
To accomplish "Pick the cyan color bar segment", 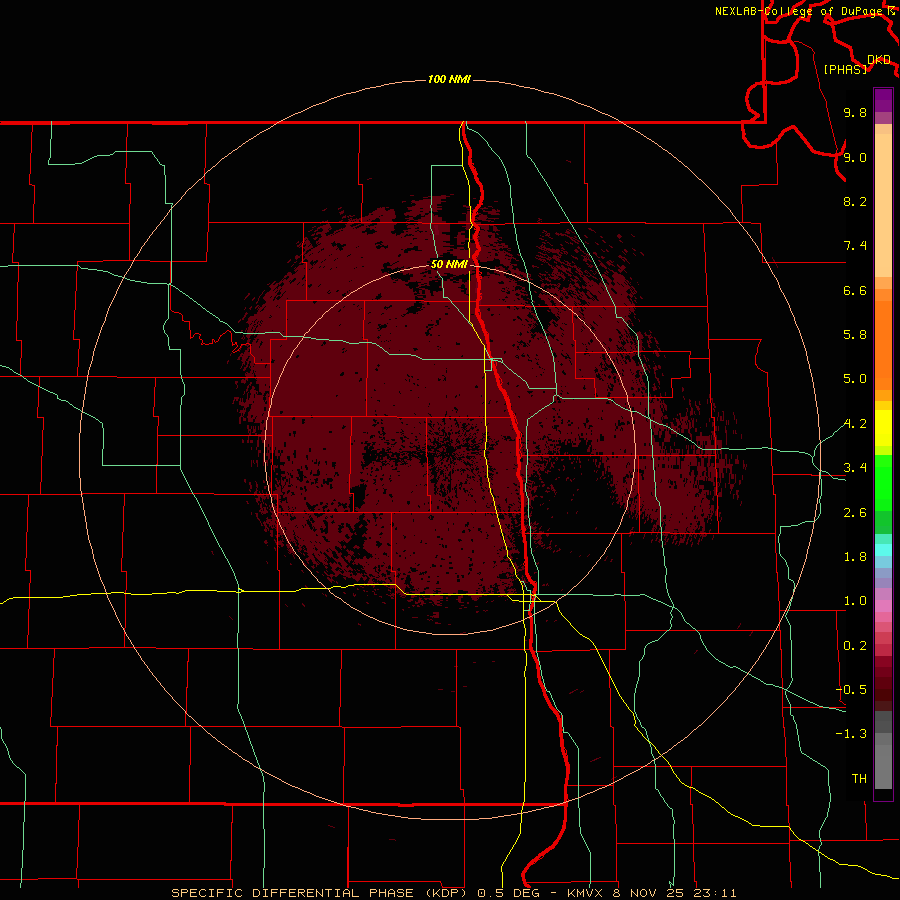I will coord(883,549).
